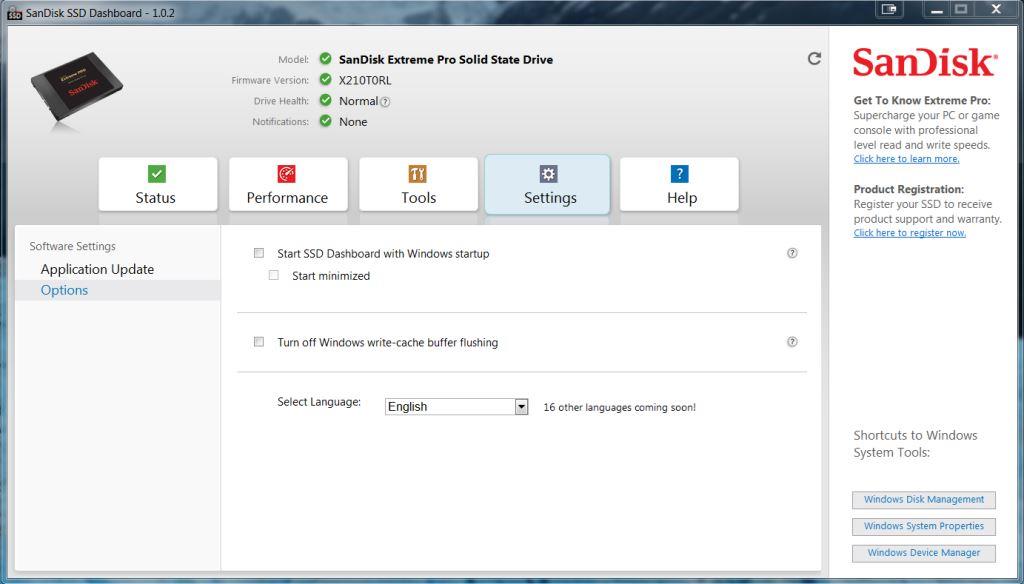Viewport: 1024px width, 584px height.
Task: Open the Performance tab
Action: [288, 184]
